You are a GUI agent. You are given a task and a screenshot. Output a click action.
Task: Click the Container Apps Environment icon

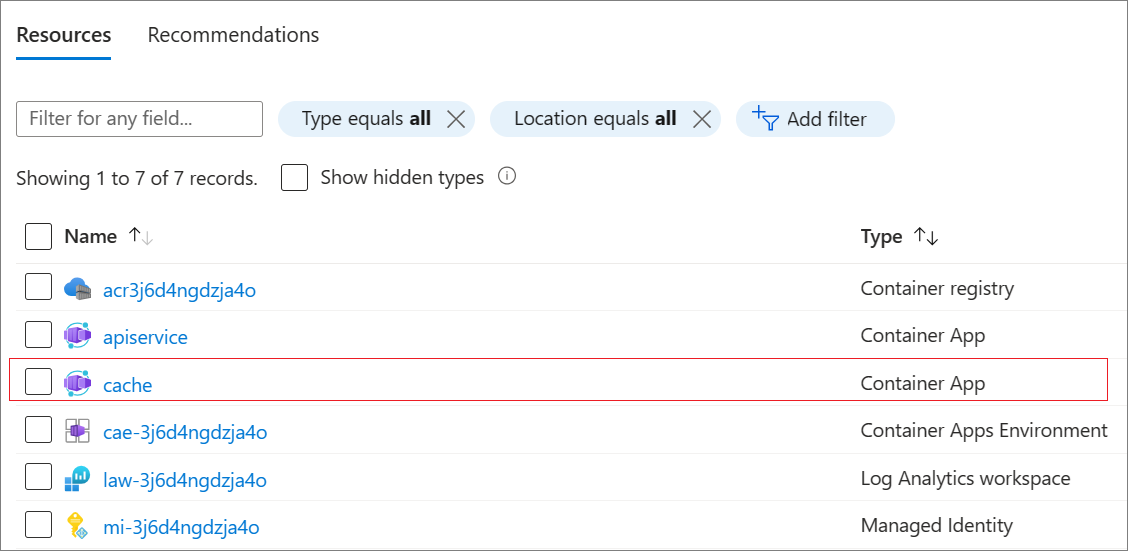click(x=78, y=431)
